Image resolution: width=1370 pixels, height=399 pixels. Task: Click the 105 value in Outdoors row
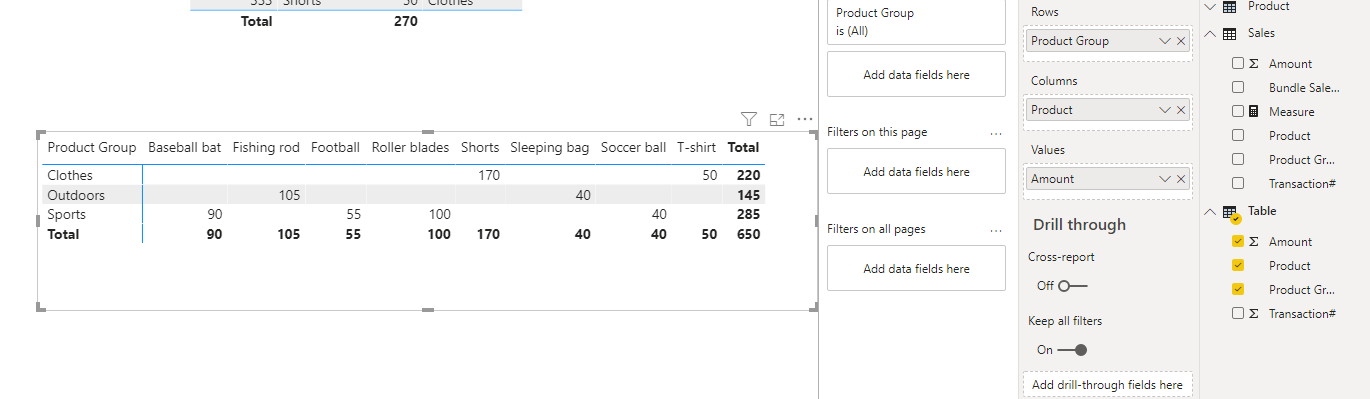289,195
